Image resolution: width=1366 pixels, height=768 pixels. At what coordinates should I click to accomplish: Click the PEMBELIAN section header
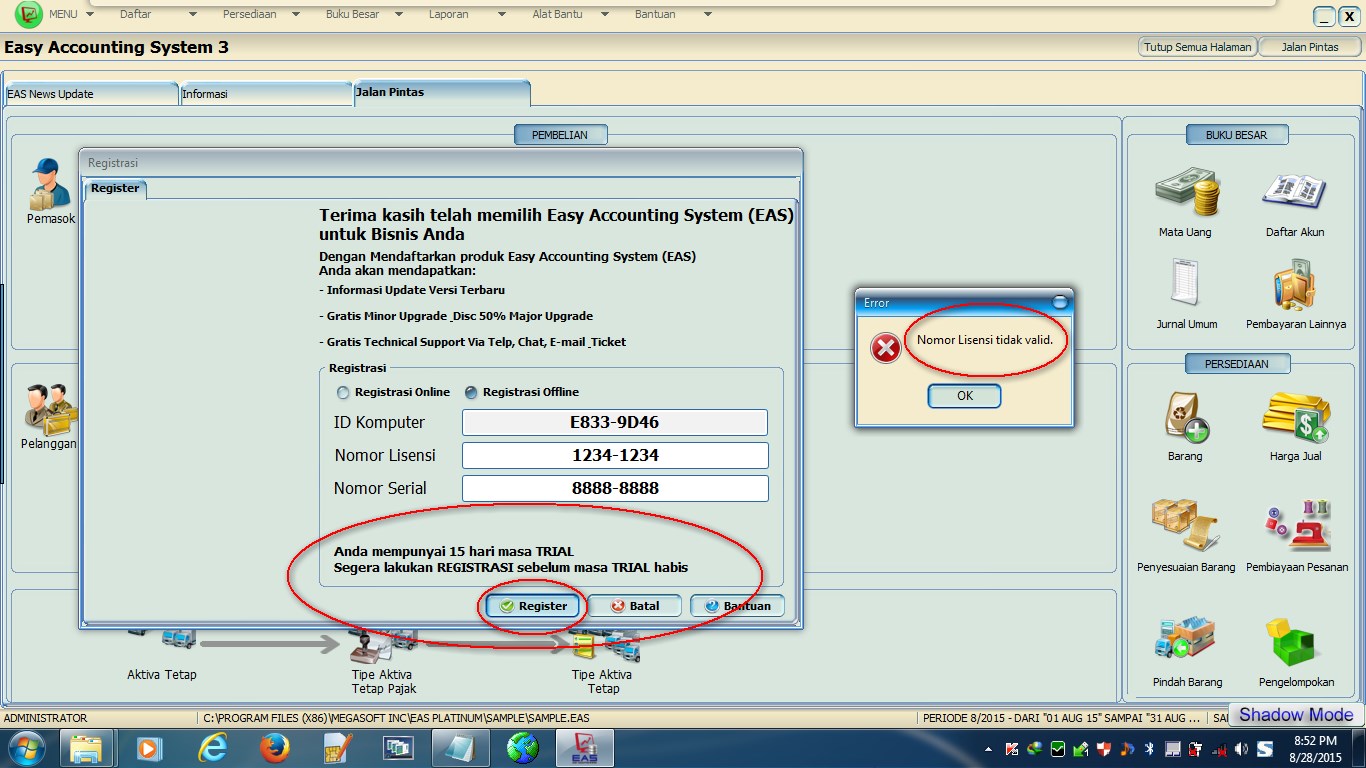click(x=560, y=135)
